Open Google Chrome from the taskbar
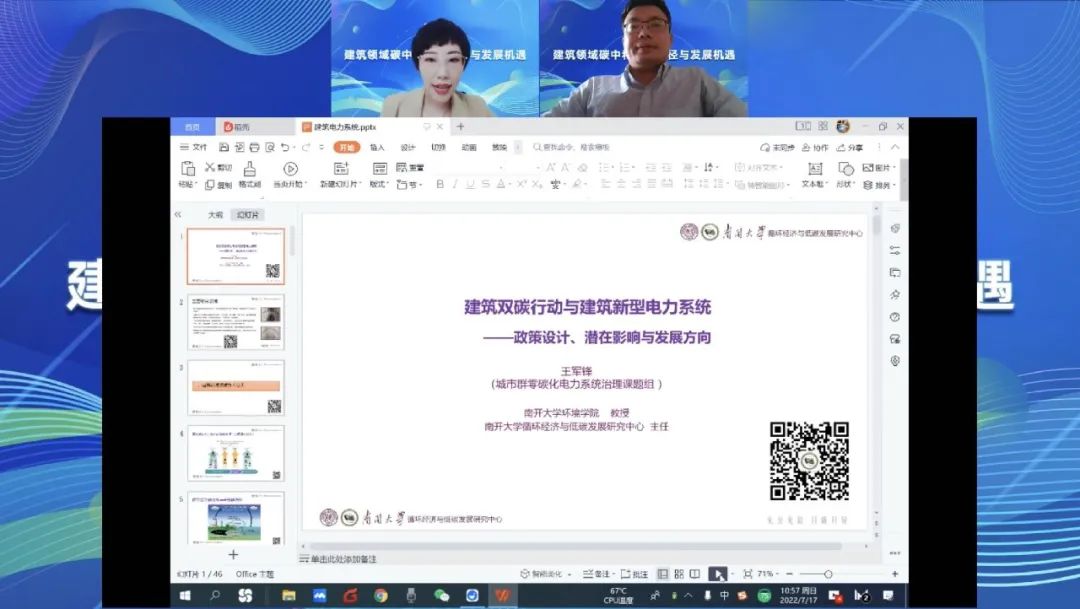This screenshot has height=609, width=1080. (x=381, y=596)
